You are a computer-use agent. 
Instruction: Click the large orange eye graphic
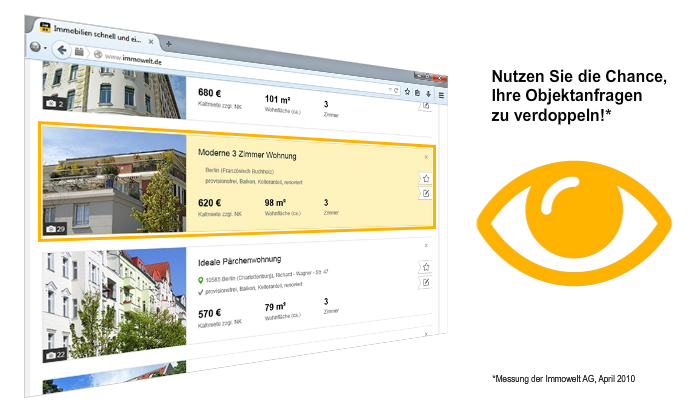[x=574, y=223]
